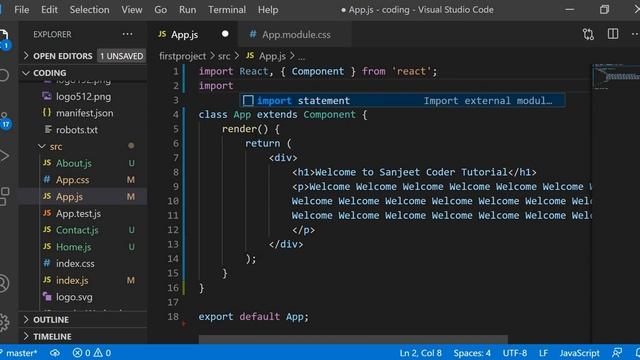Open the Go menu
The width and height of the screenshot is (640, 360).
tap(160, 9)
